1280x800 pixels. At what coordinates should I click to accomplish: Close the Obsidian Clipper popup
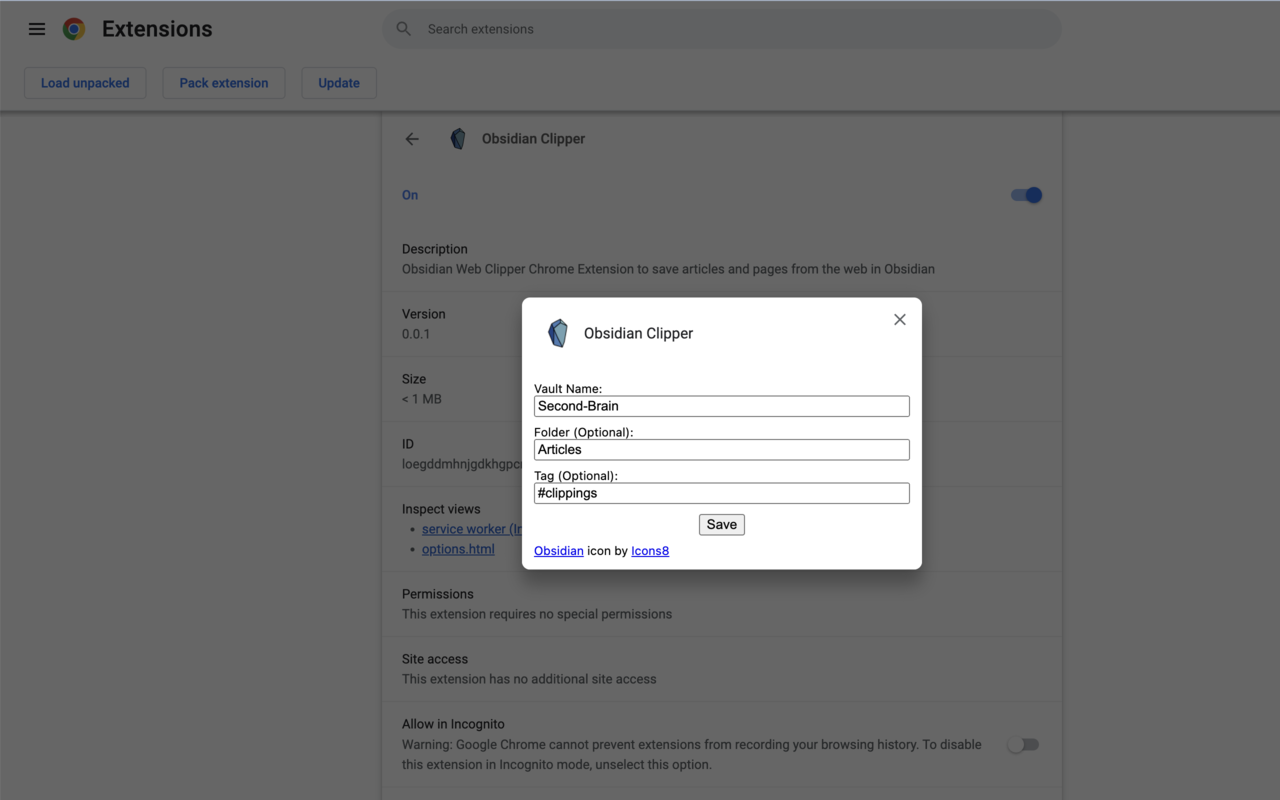pos(900,319)
